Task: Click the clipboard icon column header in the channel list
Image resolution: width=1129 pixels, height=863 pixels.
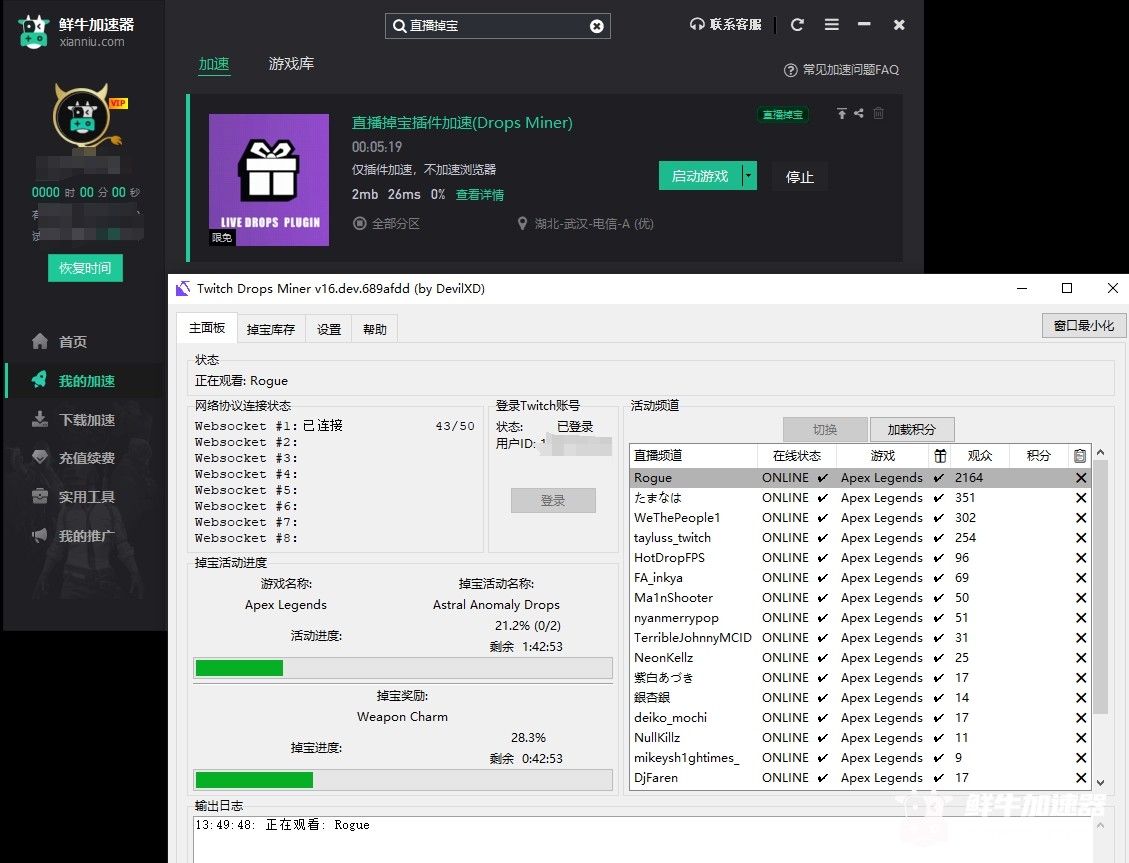Action: click(x=1079, y=456)
